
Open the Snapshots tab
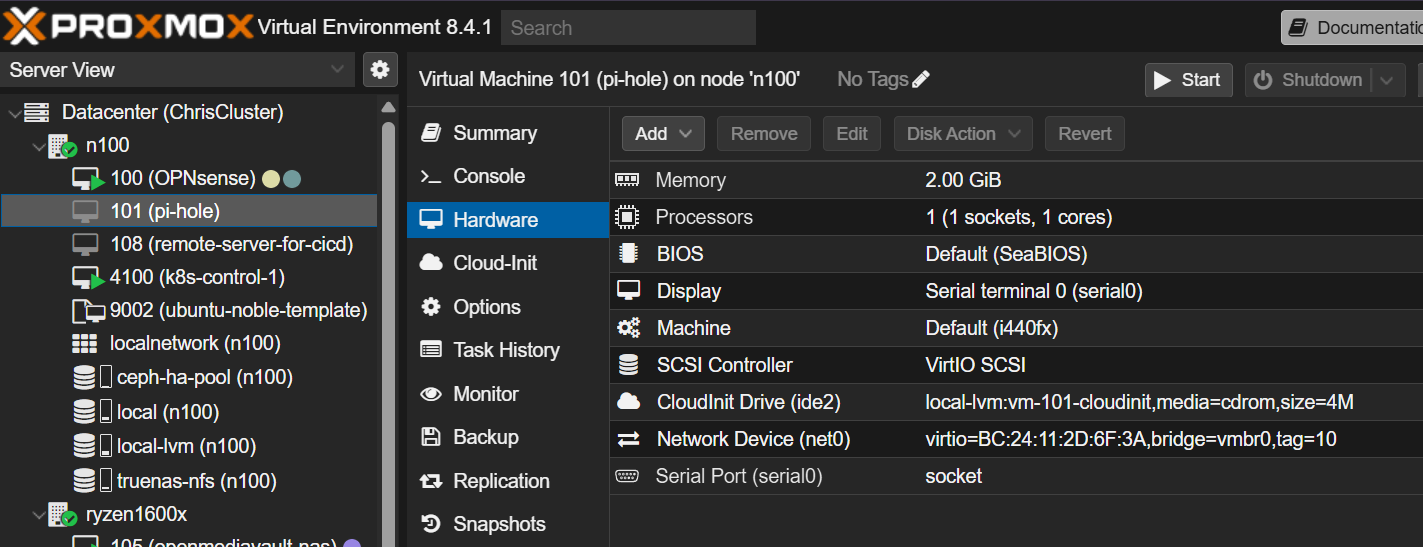[508, 524]
